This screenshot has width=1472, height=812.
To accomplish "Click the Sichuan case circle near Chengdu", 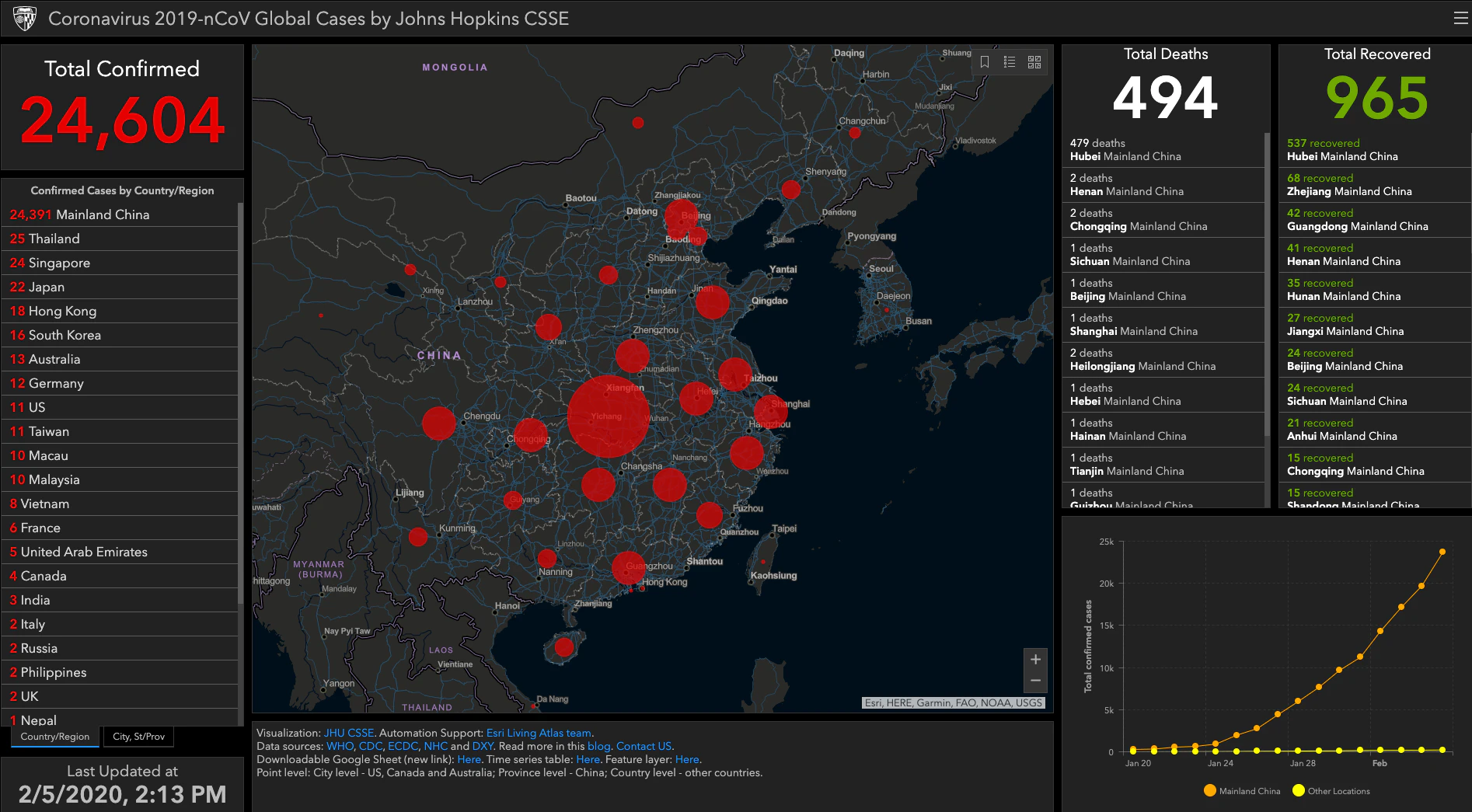I will tap(439, 423).
